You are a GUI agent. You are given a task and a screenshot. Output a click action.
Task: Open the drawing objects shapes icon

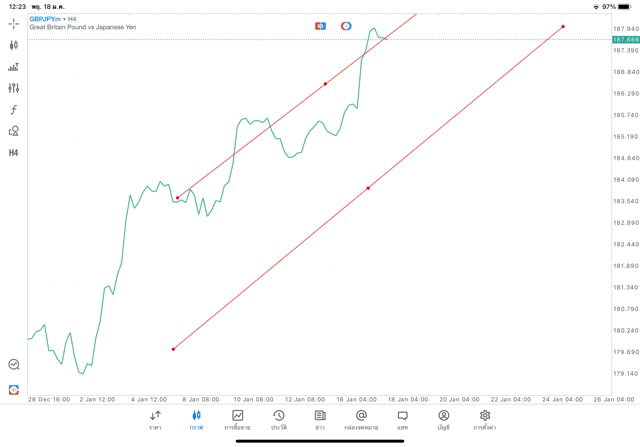(14, 131)
